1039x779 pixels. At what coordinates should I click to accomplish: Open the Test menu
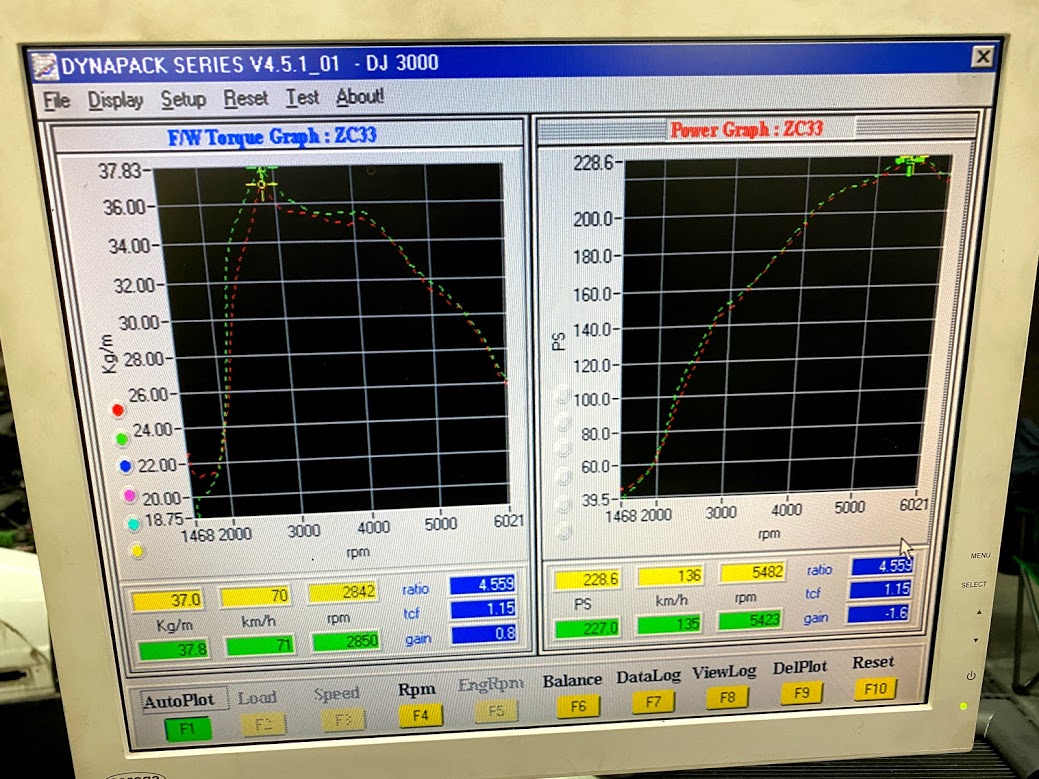coord(302,97)
